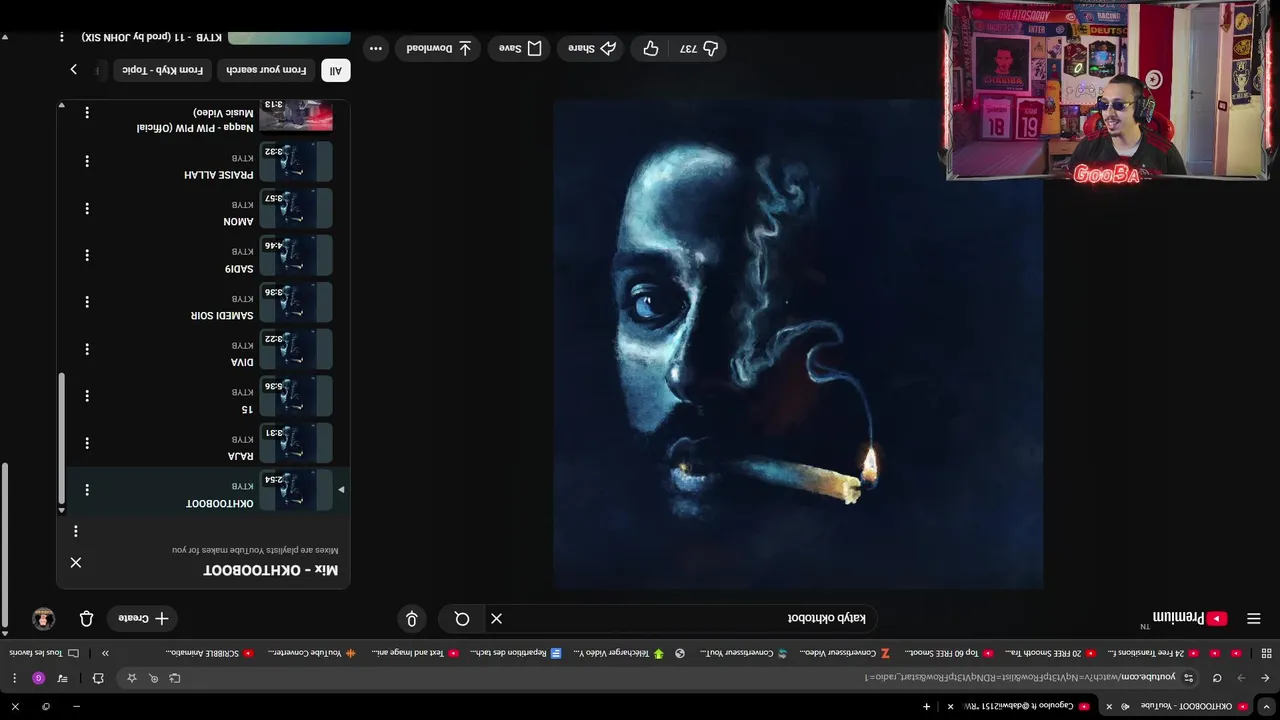The width and height of the screenshot is (1280, 720).
Task: Open the browser apps grid icon in bookmarks bar
Action: [1266, 653]
